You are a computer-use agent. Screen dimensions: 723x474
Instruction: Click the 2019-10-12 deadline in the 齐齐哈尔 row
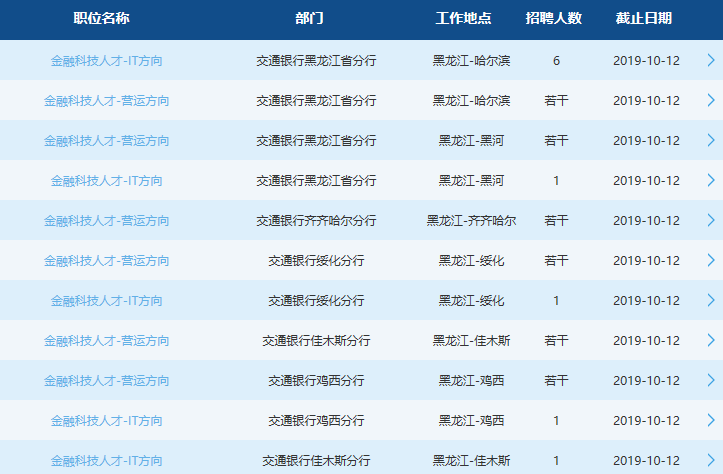(646, 221)
